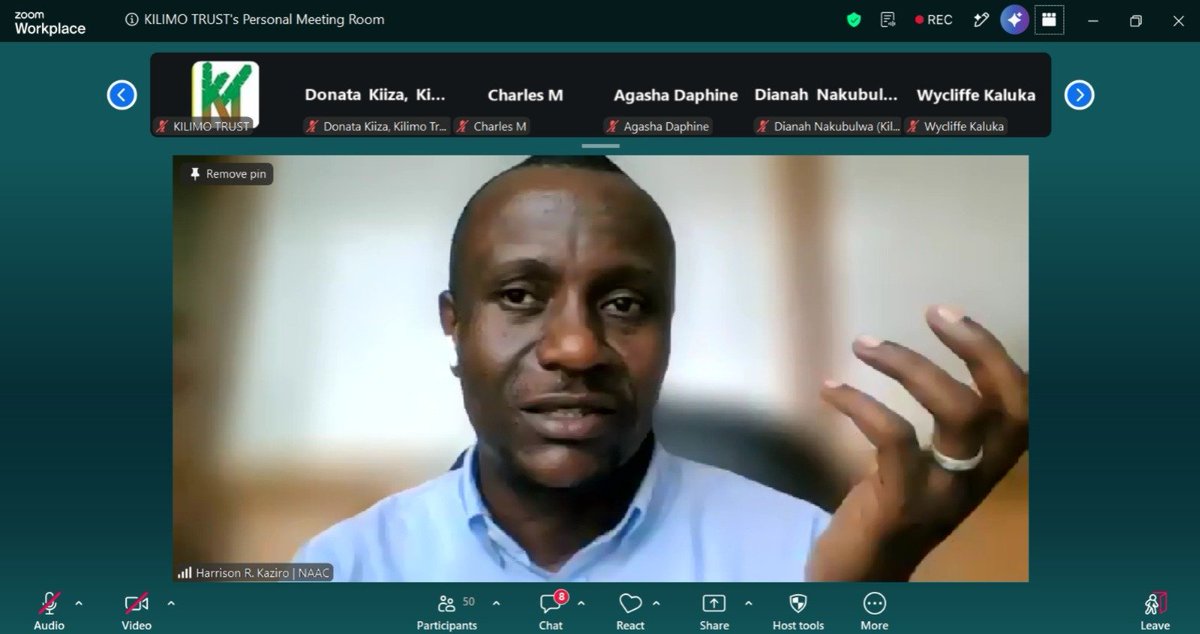
Task: Select the Charles M participant tile
Action: (x=526, y=95)
